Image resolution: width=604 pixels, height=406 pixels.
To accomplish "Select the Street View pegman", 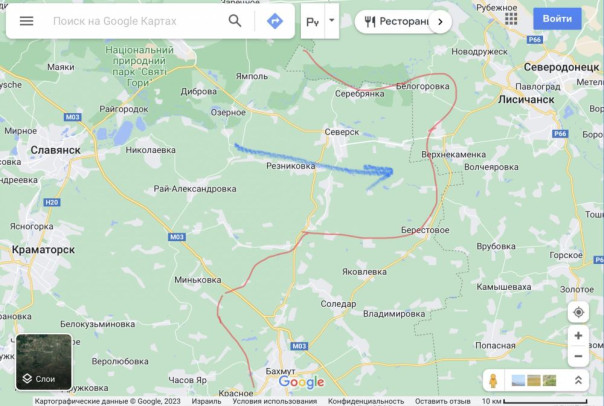I will [x=493, y=381].
